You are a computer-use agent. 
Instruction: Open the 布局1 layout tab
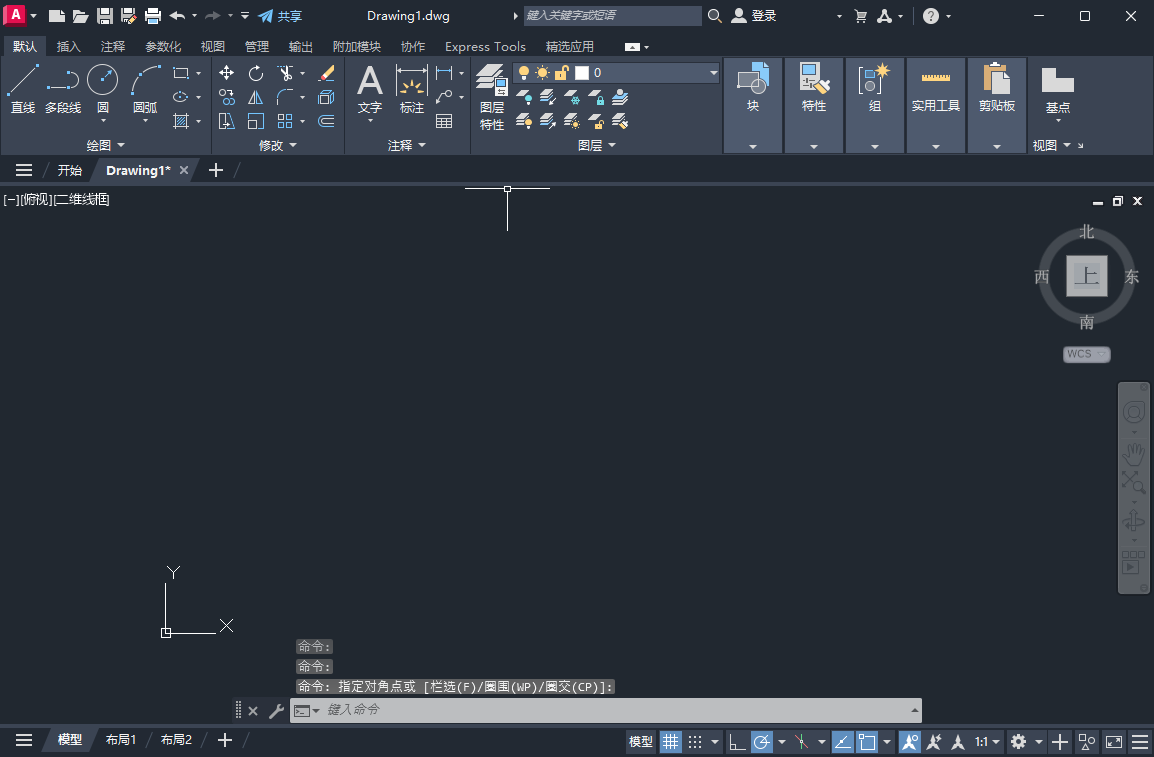tap(121, 740)
